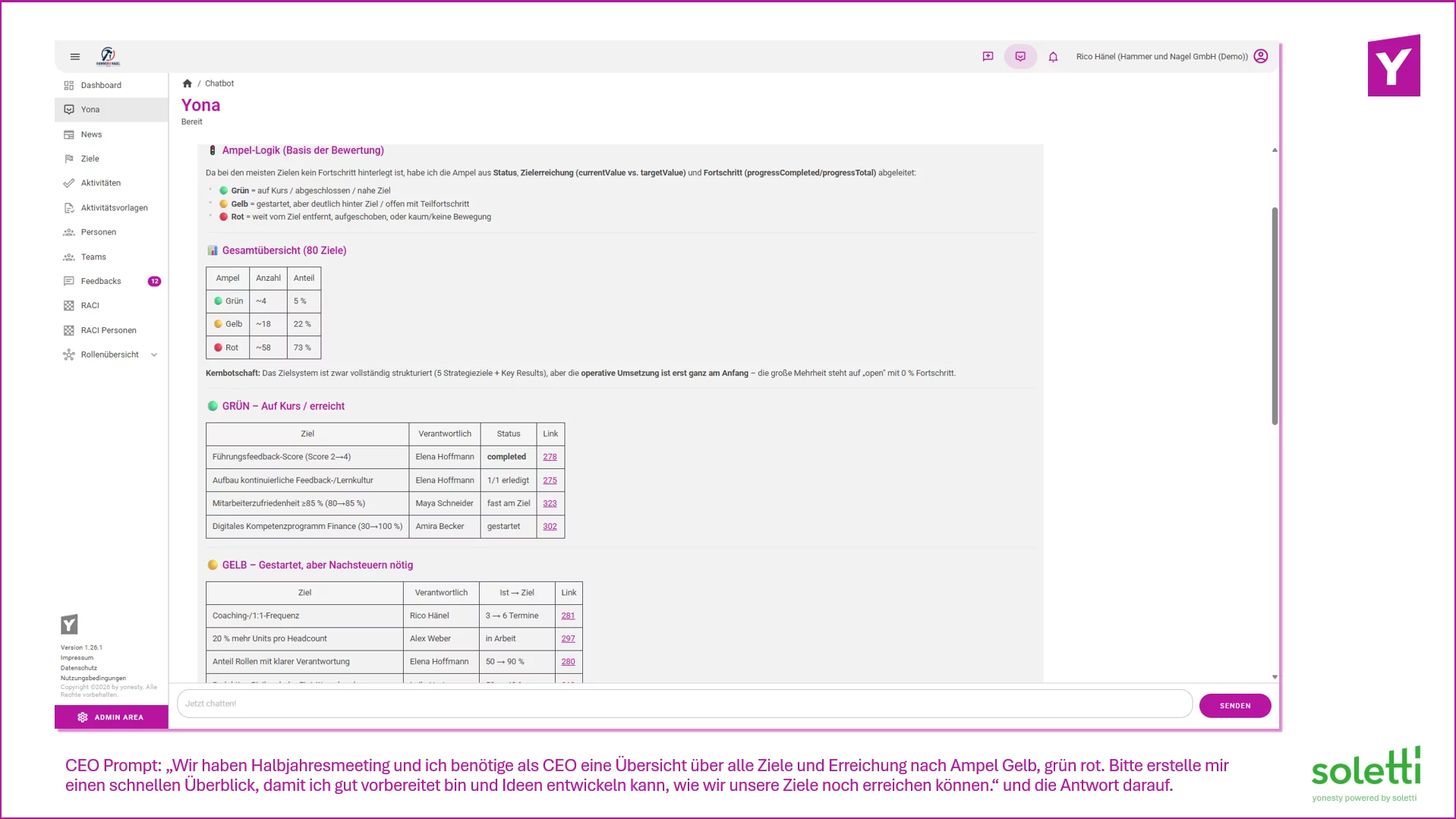This screenshot has height=819, width=1456.
Task: Click the 'Führungsfeedback-Score (Score 2→4)' cell
Action: (307, 457)
